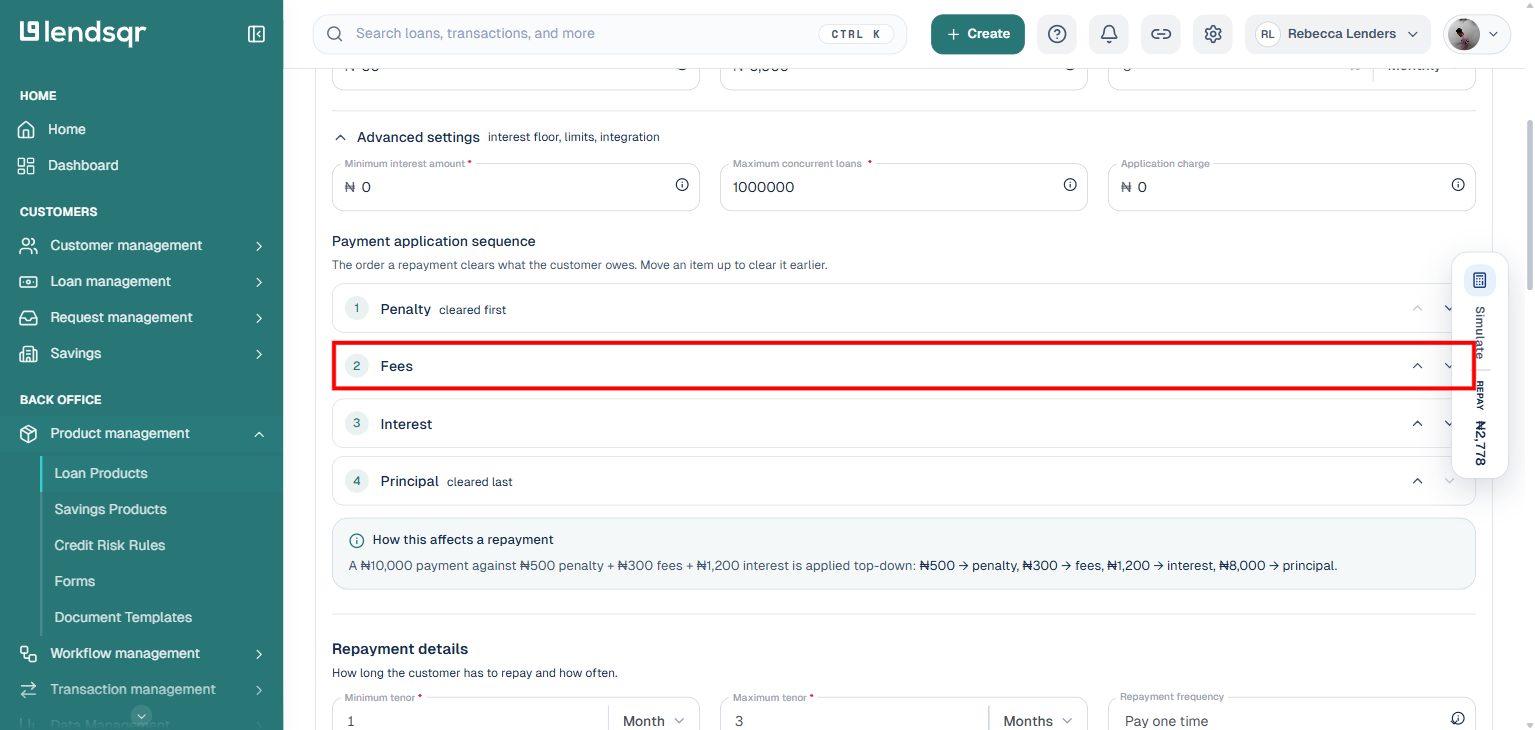This screenshot has width=1535, height=730.
Task: Open the profile avatar dropdown
Action: (1477, 34)
